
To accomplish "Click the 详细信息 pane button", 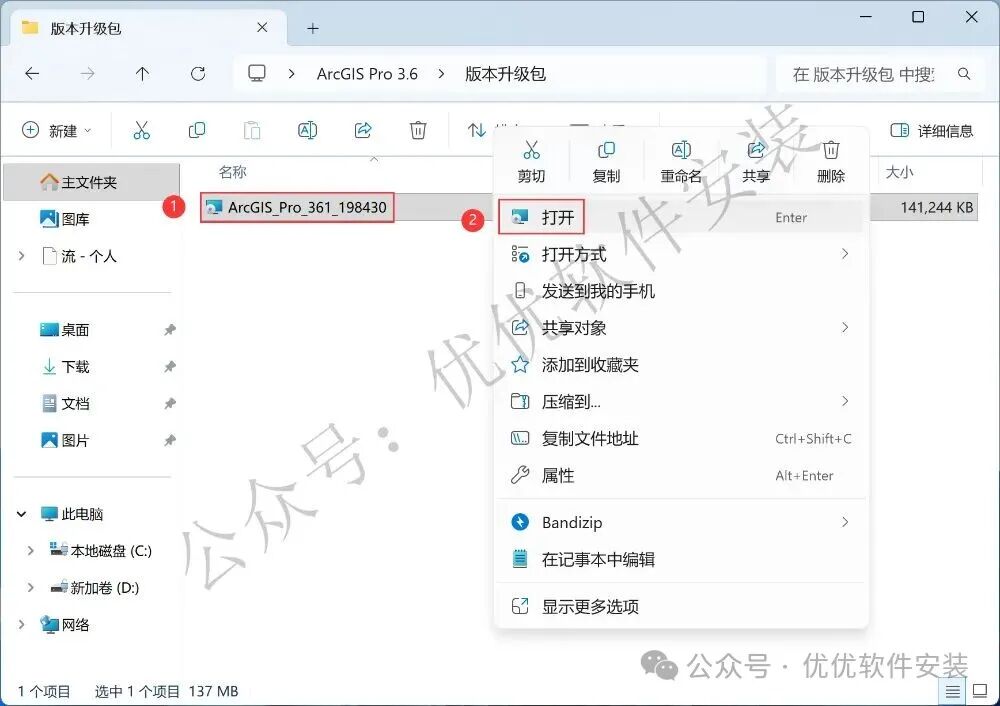I will [x=932, y=131].
